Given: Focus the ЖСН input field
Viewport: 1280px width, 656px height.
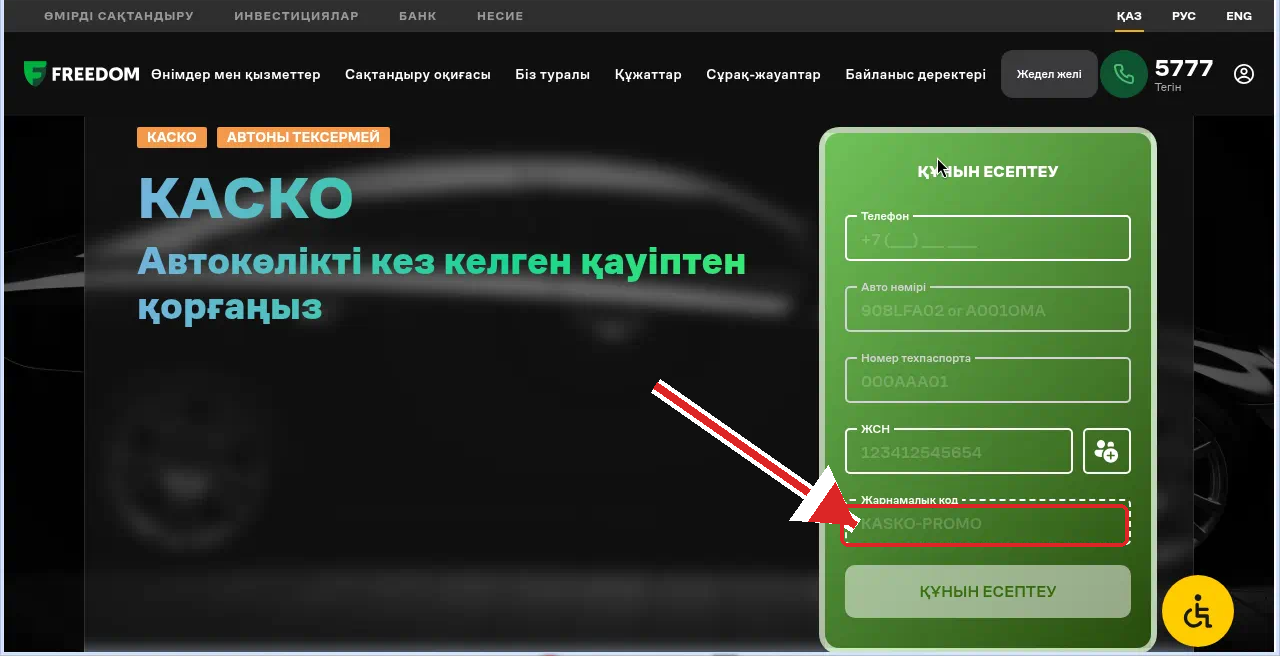Looking at the screenshot, I should click(x=959, y=451).
